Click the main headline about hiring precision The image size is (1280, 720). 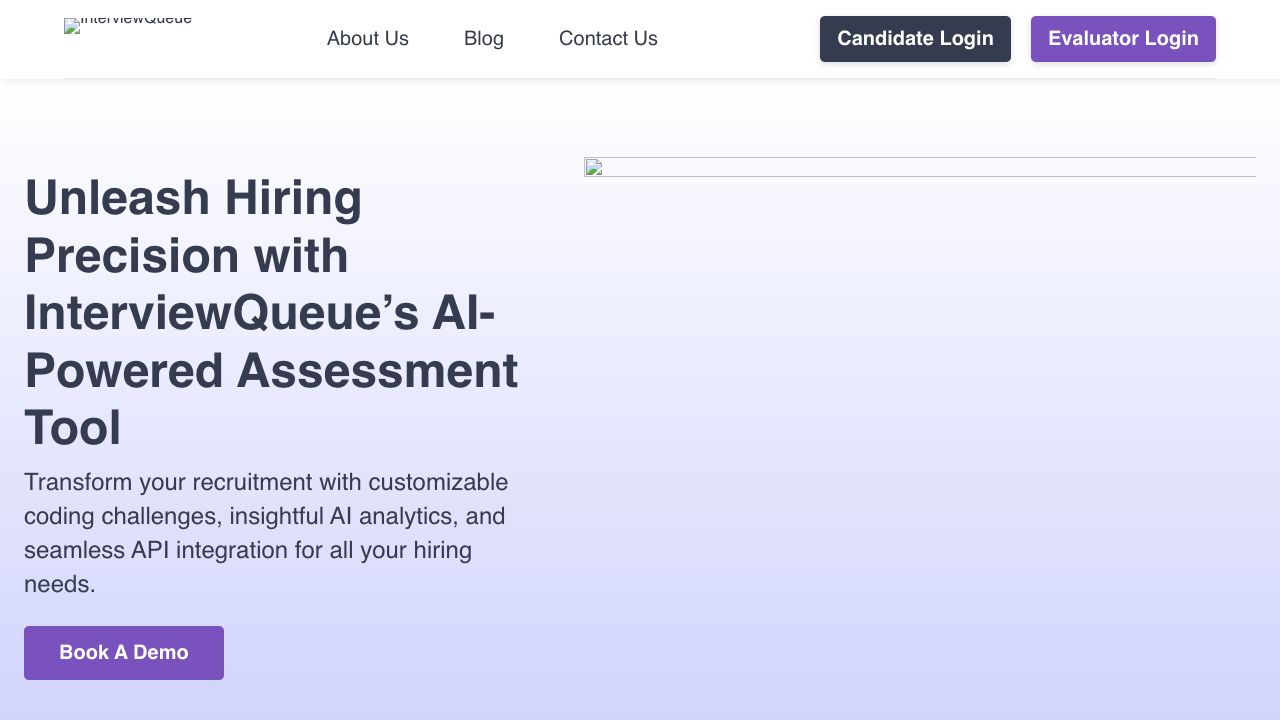click(x=272, y=312)
